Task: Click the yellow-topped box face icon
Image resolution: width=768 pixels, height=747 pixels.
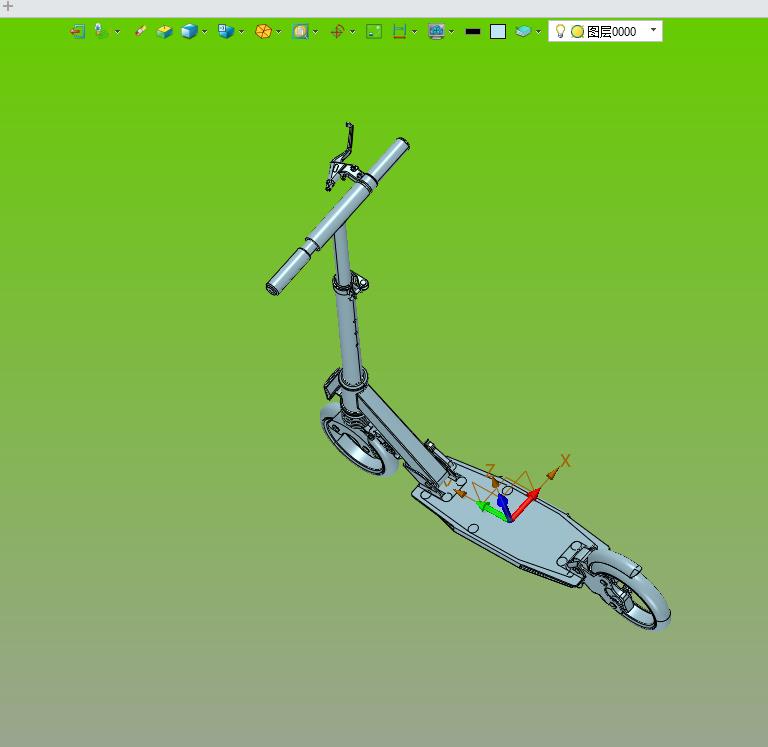Action: tap(165, 31)
